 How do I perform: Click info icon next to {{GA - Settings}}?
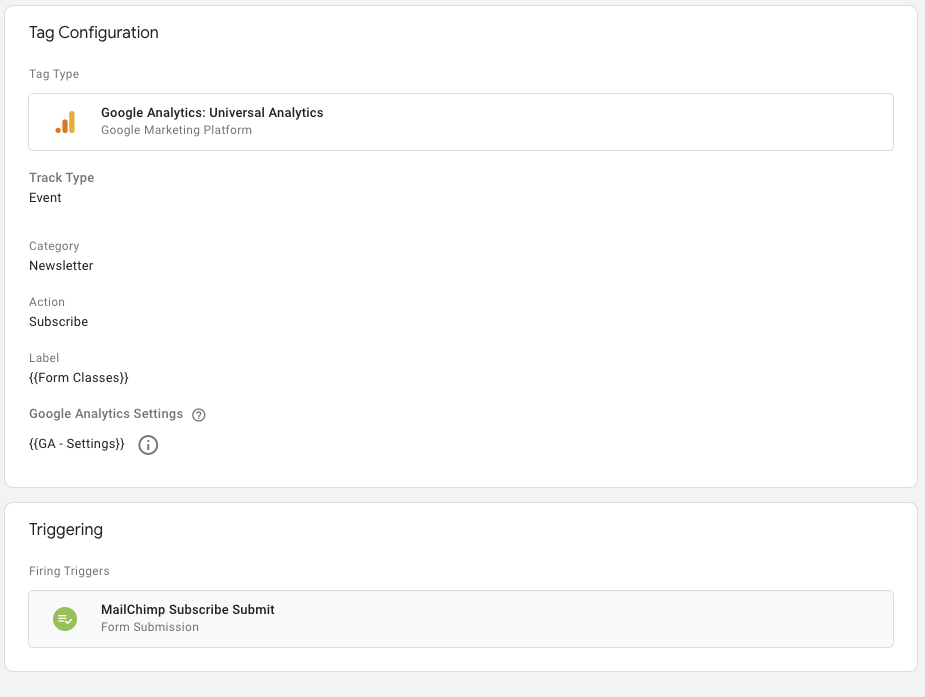[x=148, y=445]
